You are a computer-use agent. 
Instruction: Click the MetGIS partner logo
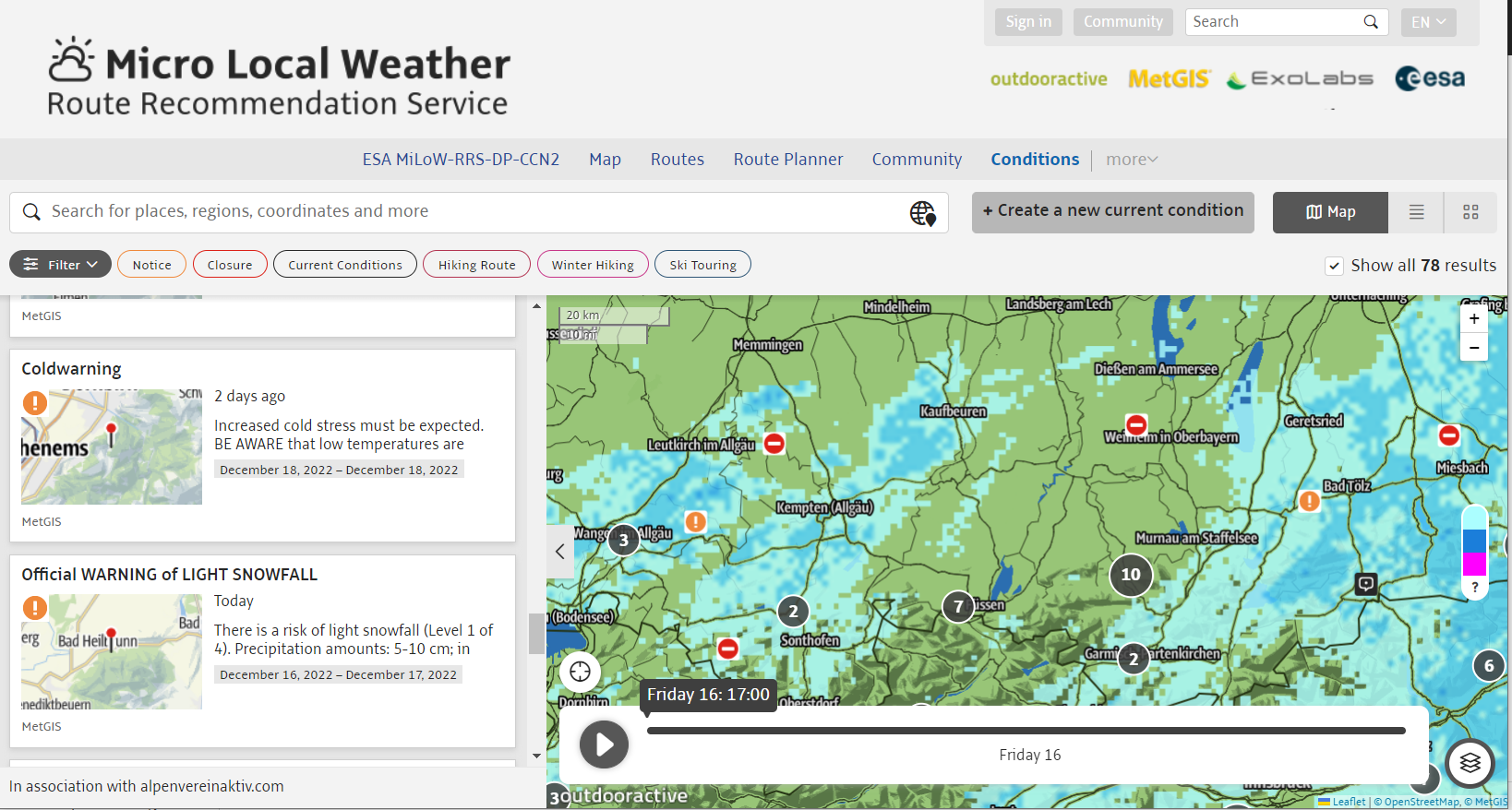coord(1169,79)
